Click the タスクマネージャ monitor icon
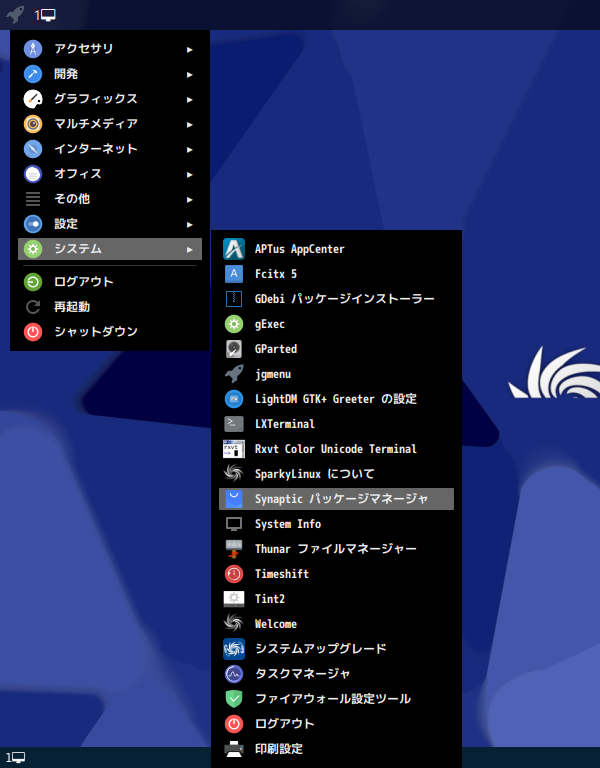 click(234, 673)
